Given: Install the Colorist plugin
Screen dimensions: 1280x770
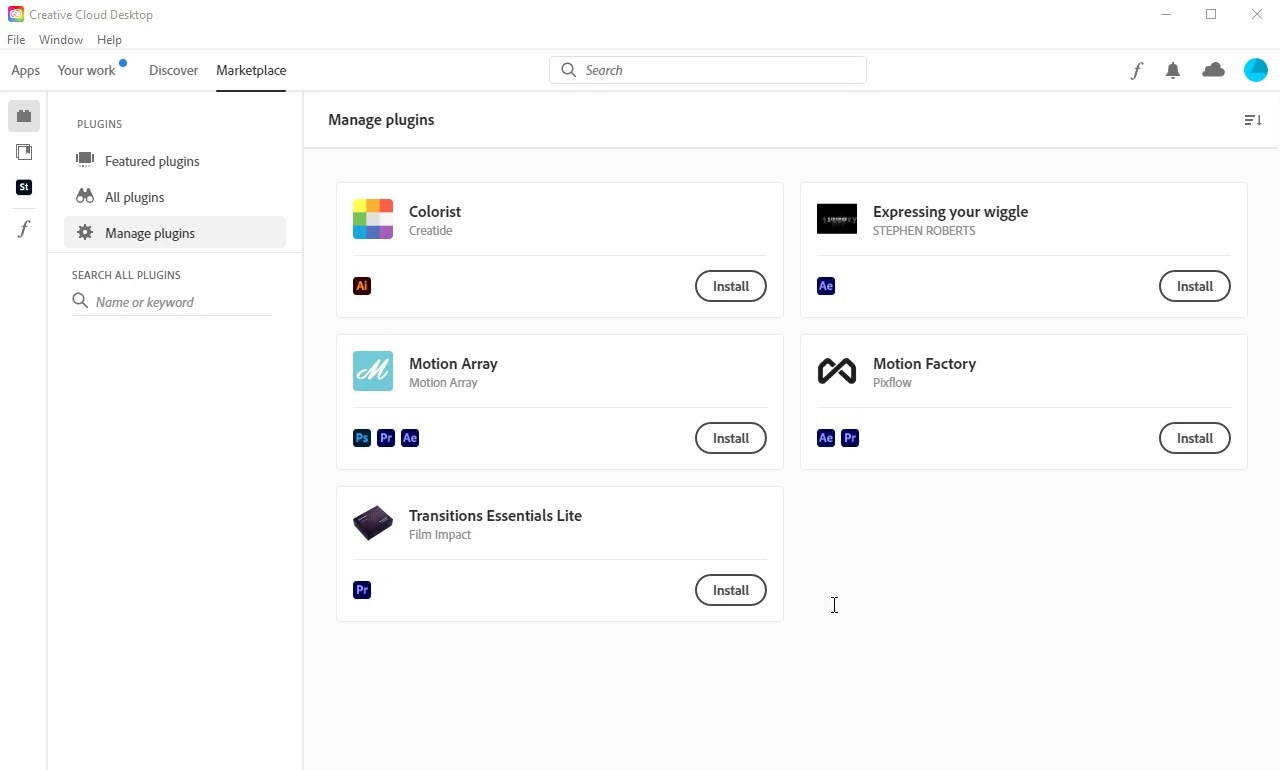Looking at the screenshot, I should (x=731, y=286).
